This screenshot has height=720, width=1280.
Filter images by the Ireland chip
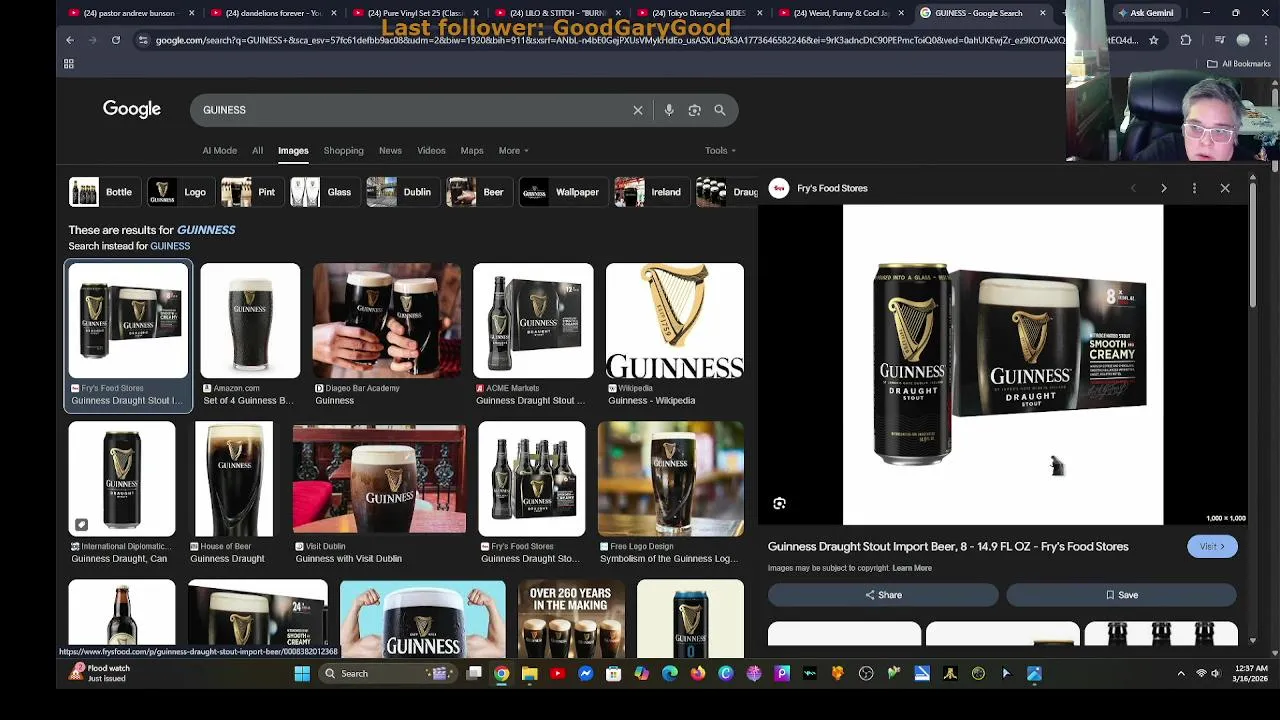coord(651,192)
